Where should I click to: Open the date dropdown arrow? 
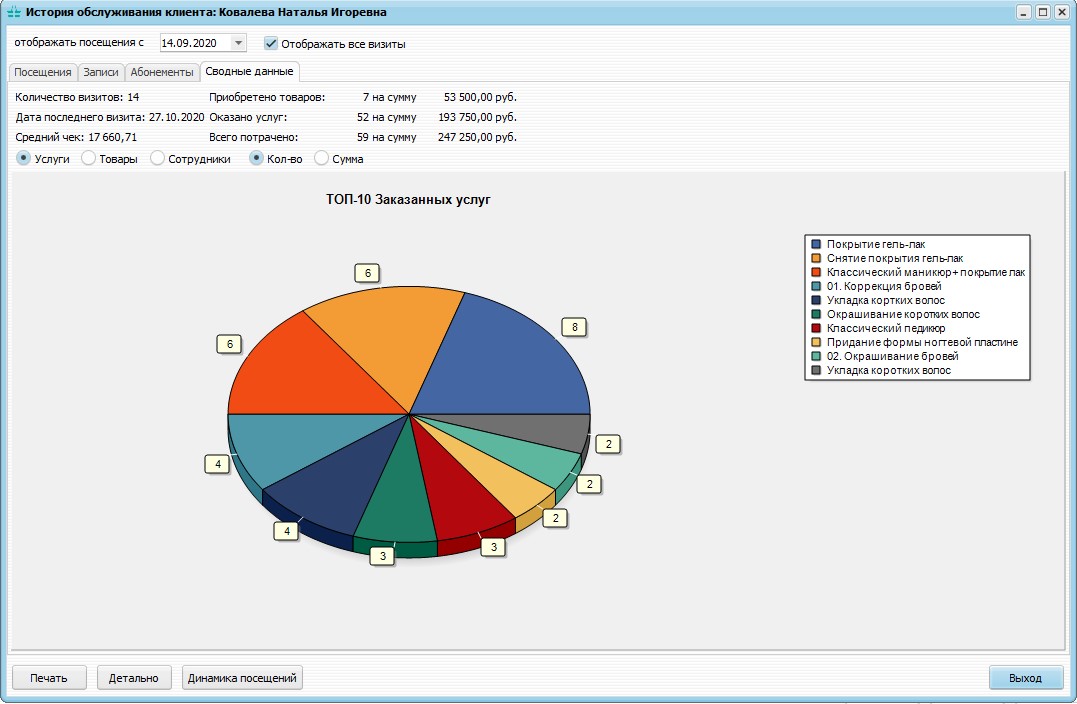[x=237, y=43]
